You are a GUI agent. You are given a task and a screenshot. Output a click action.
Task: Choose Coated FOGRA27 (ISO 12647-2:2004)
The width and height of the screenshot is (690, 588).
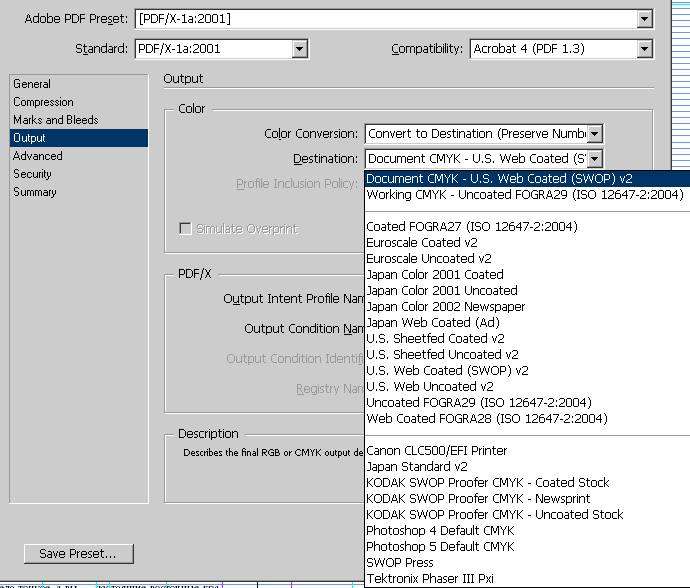click(527, 227)
